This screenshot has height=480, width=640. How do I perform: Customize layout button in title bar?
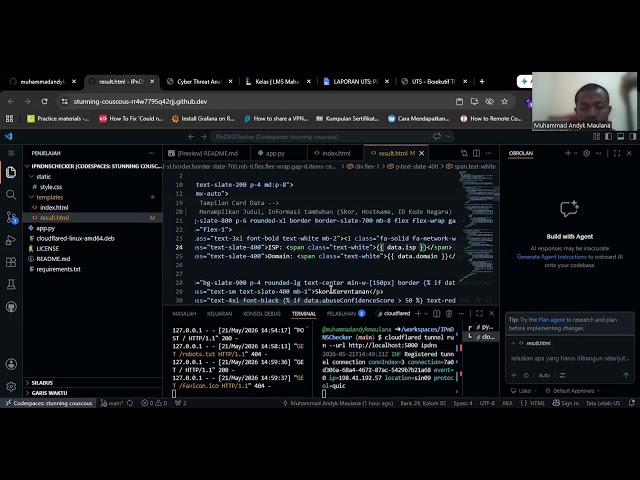(596, 137)
